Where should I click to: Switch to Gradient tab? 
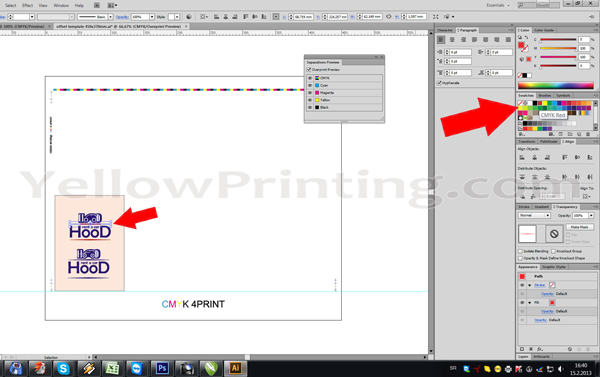541,207
